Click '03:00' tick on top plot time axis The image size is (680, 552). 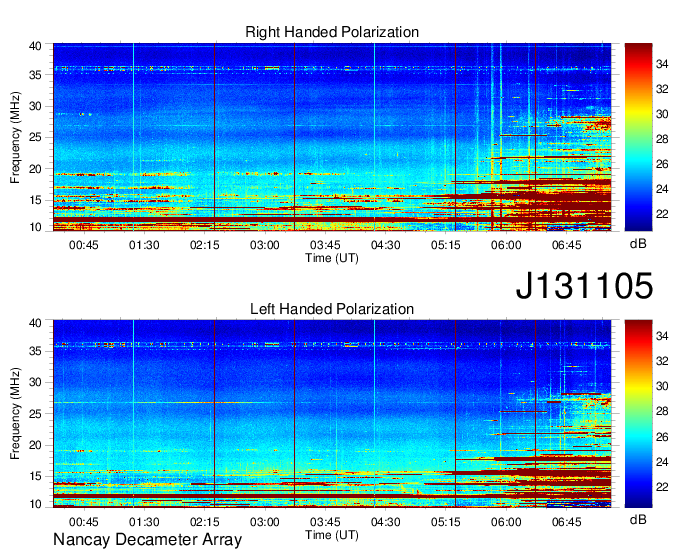click(x=265, y=245)
